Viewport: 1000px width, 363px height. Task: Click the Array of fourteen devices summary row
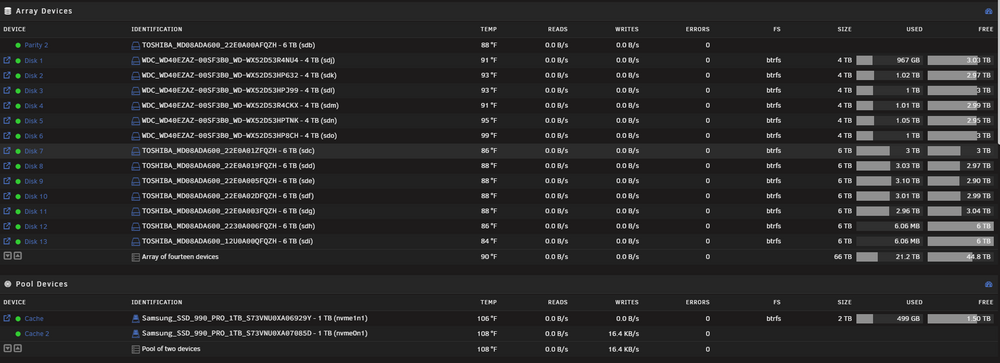click(500, 256)
